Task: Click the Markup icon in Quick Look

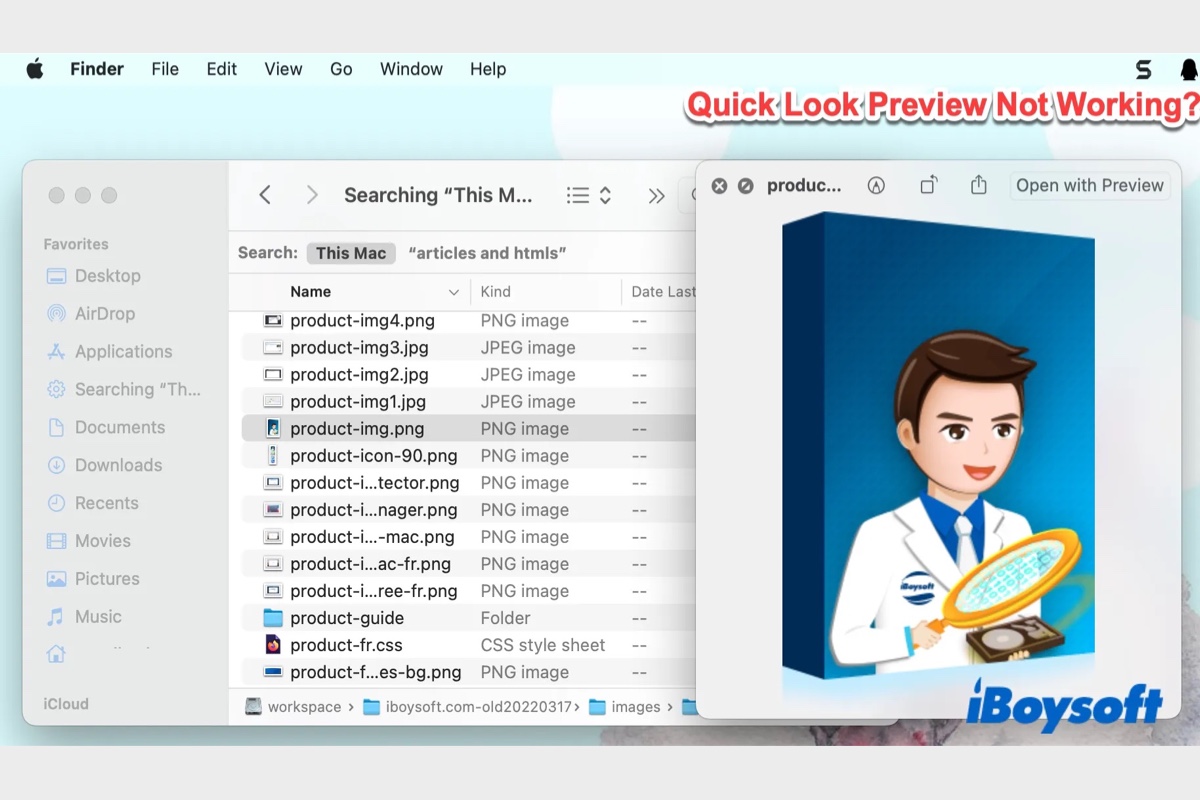Action: click(876, 186)
